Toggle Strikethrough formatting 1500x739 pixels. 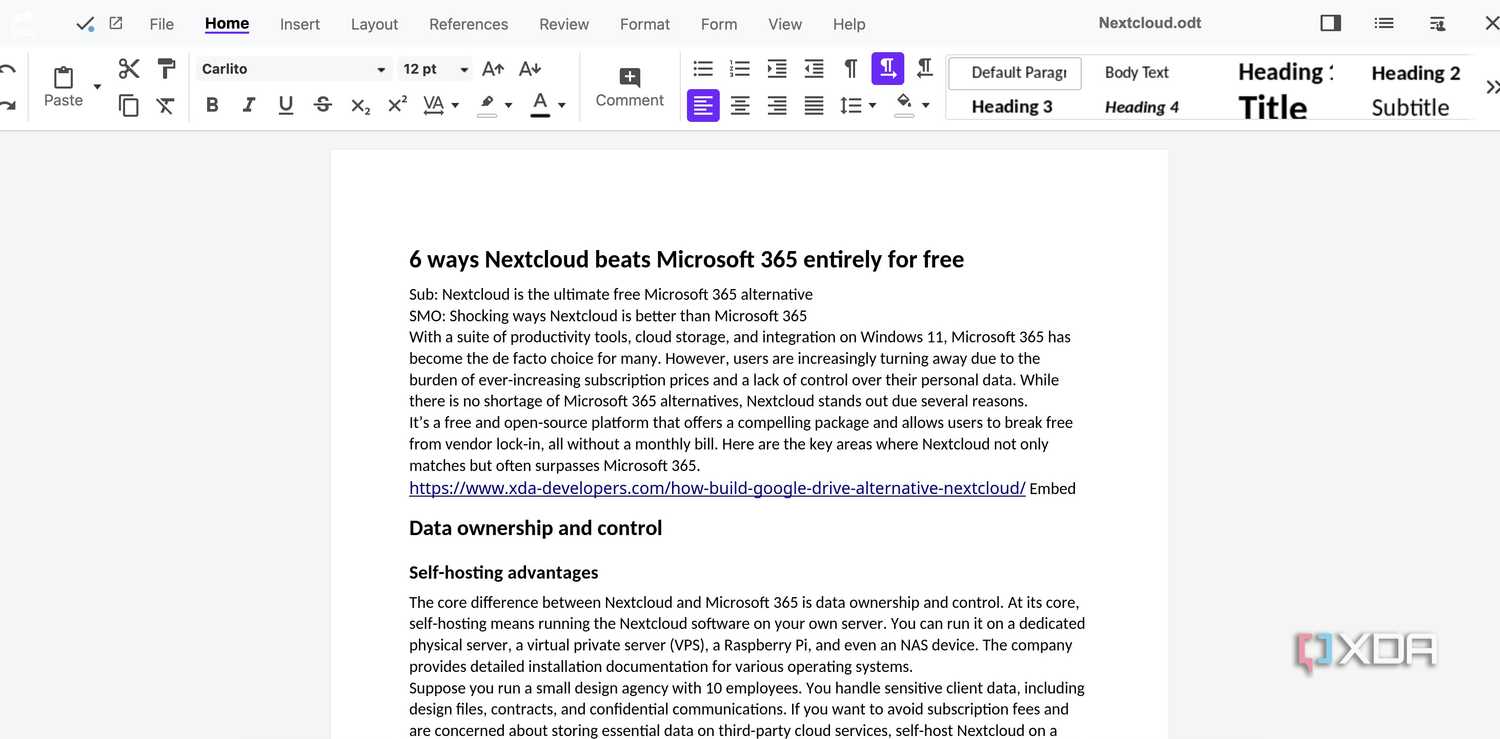(323, 105)
